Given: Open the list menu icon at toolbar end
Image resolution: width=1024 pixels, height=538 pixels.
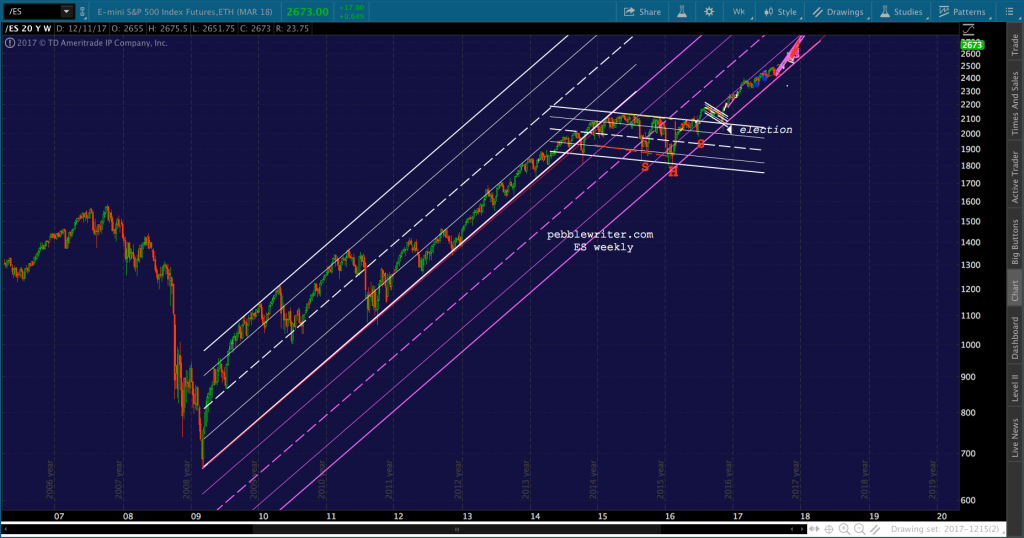Looking at the screenshot, I should 1009,12.
